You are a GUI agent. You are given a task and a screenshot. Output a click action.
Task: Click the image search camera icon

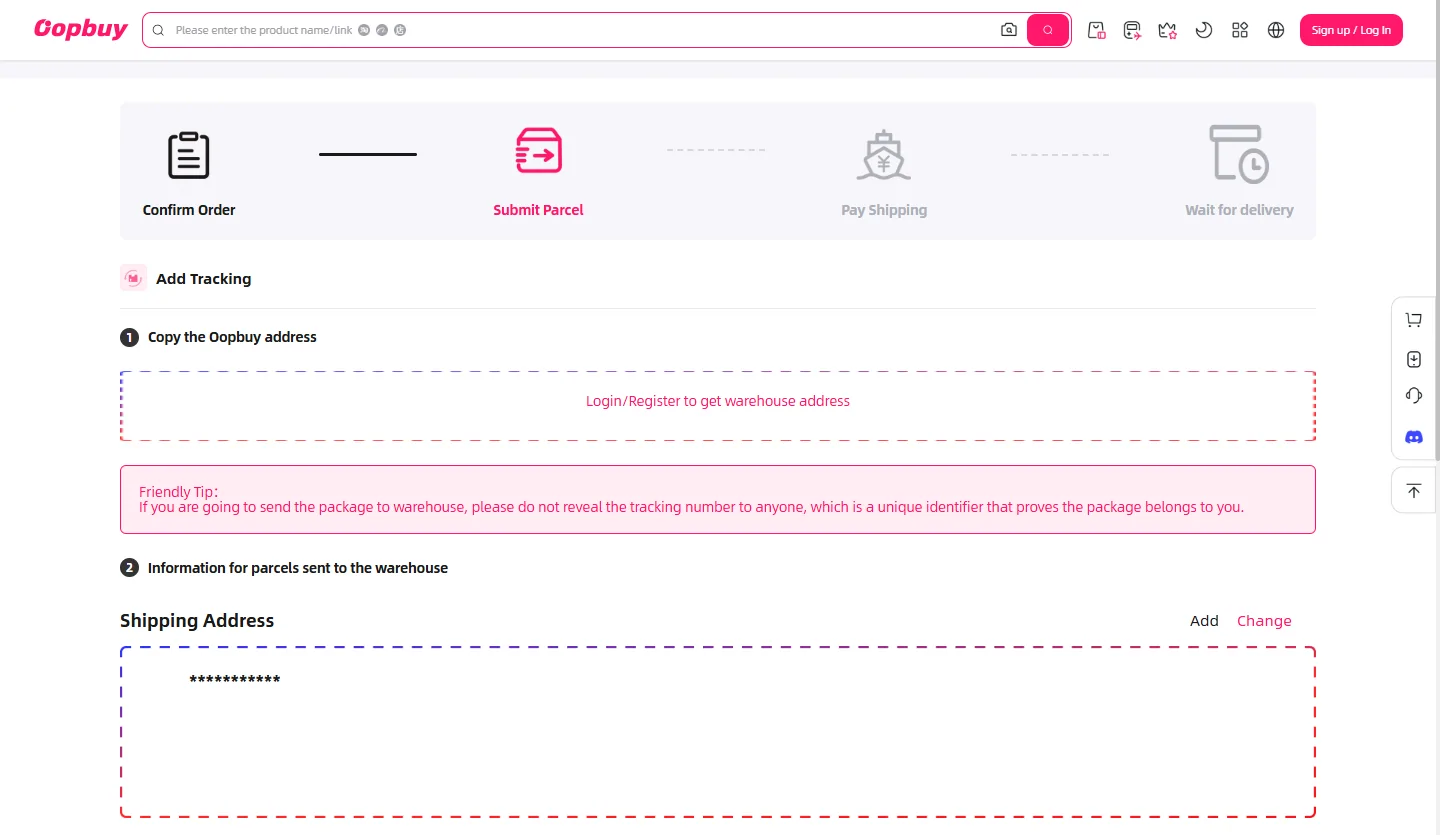1009,30
